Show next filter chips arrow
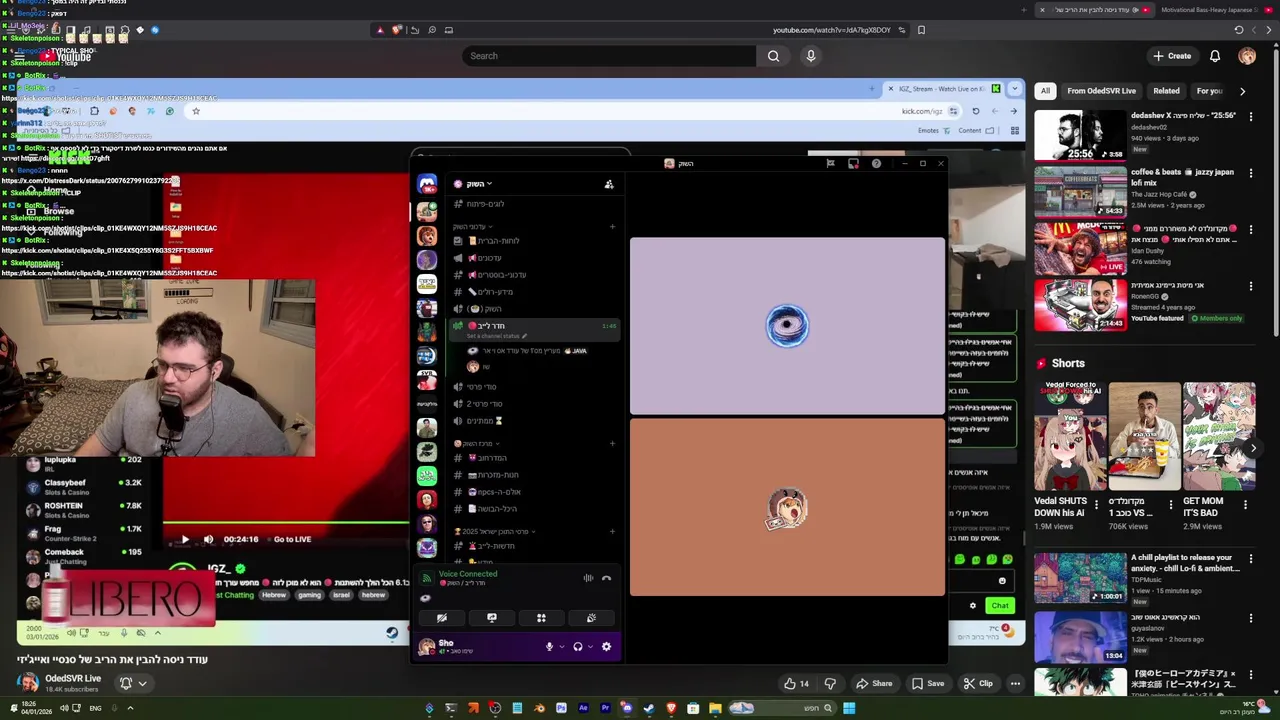Screen dimensions: 1280x720 [1242, 91]
